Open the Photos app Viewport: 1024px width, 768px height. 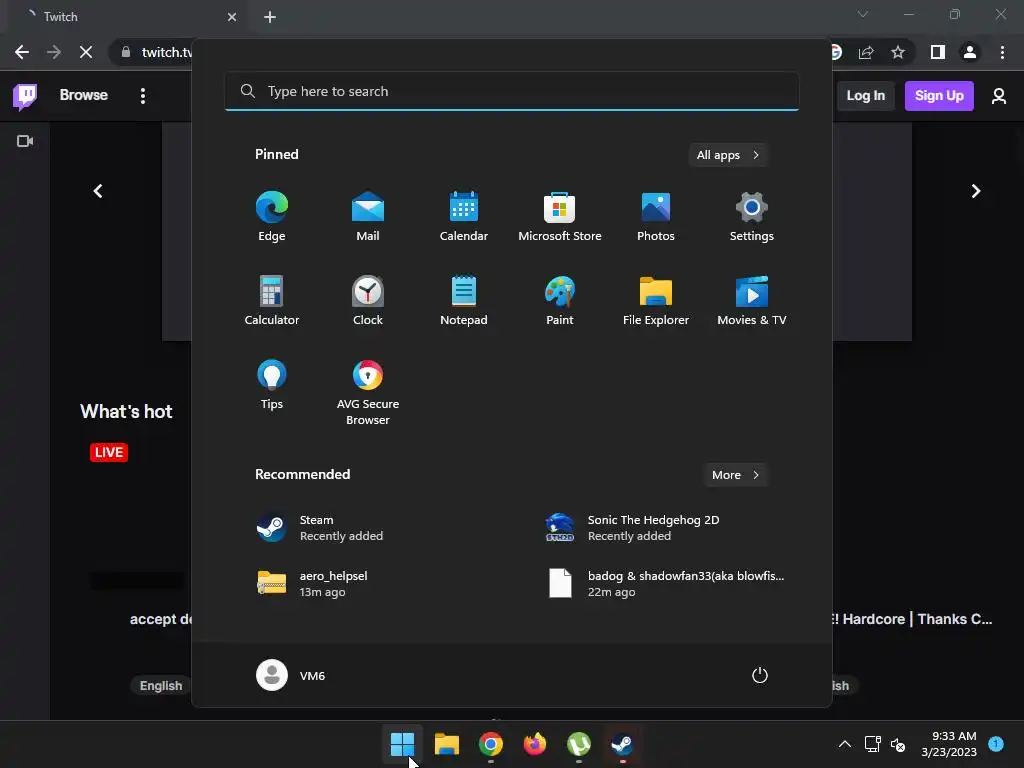[x=656, y=216]
